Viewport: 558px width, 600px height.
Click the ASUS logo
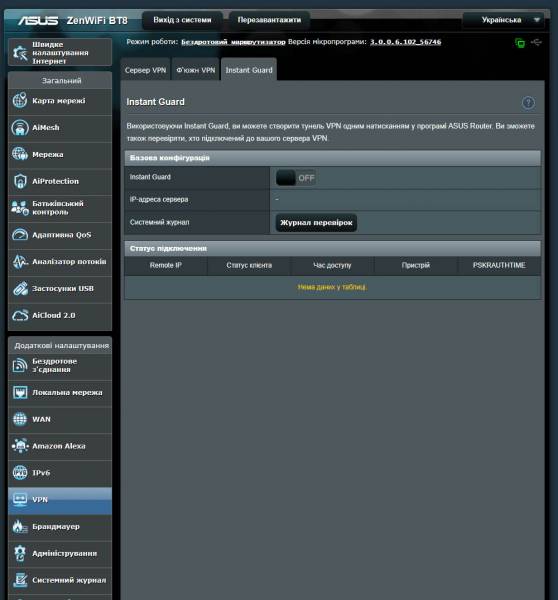tap(38, 20)
